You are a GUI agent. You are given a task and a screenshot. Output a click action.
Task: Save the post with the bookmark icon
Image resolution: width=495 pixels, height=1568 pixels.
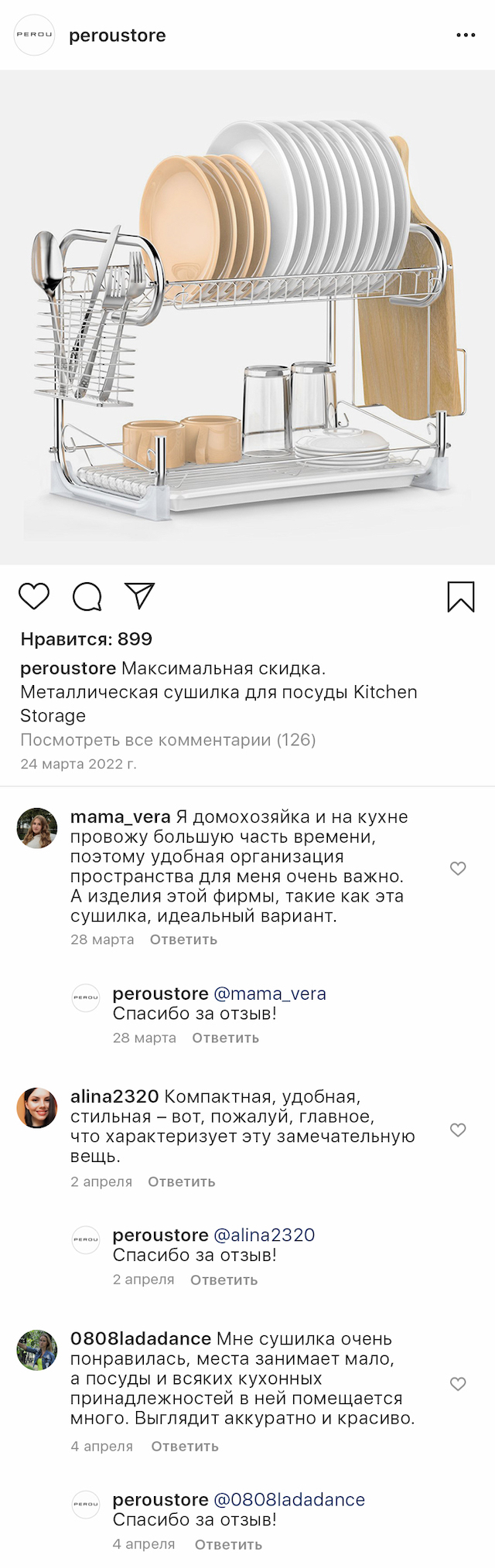pyautogui.click(x=461, y=597)
